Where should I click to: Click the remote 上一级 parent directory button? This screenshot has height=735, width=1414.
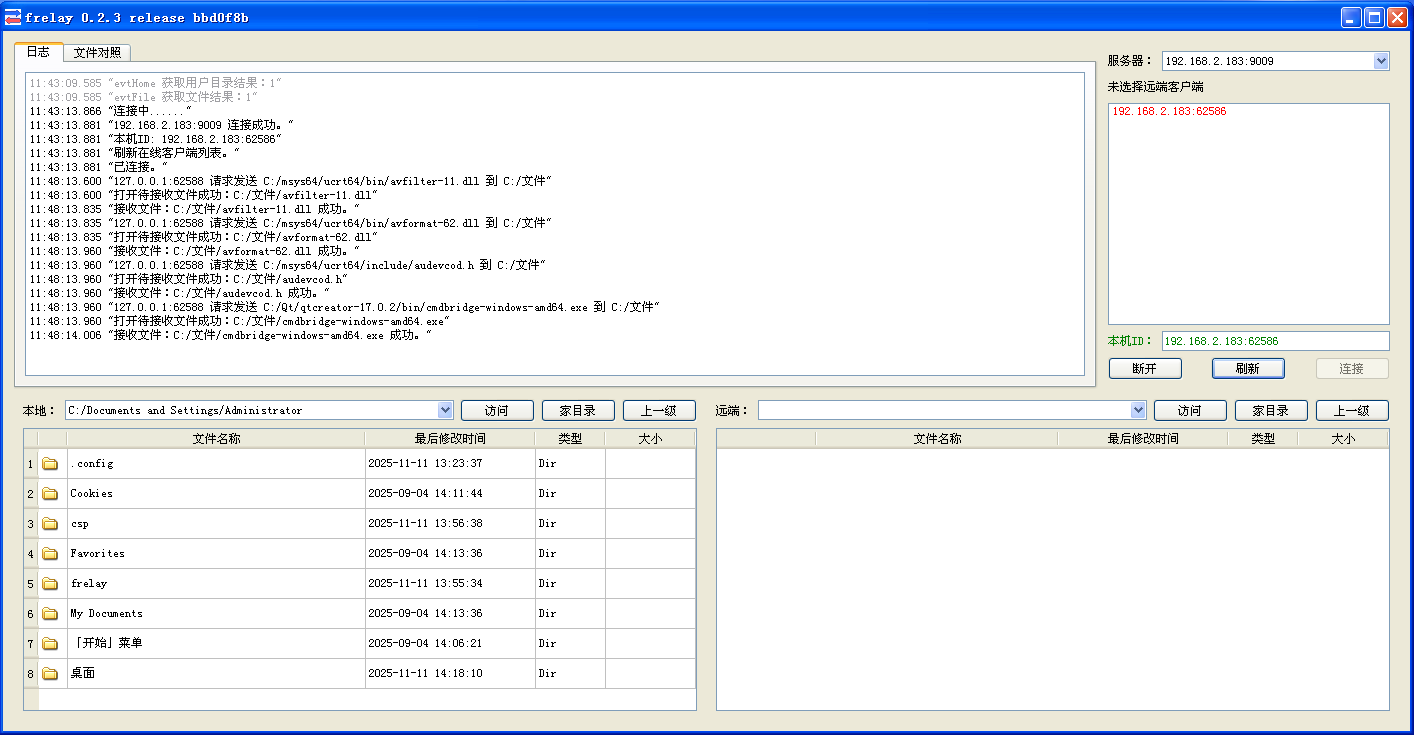[x=1351, y=410]
